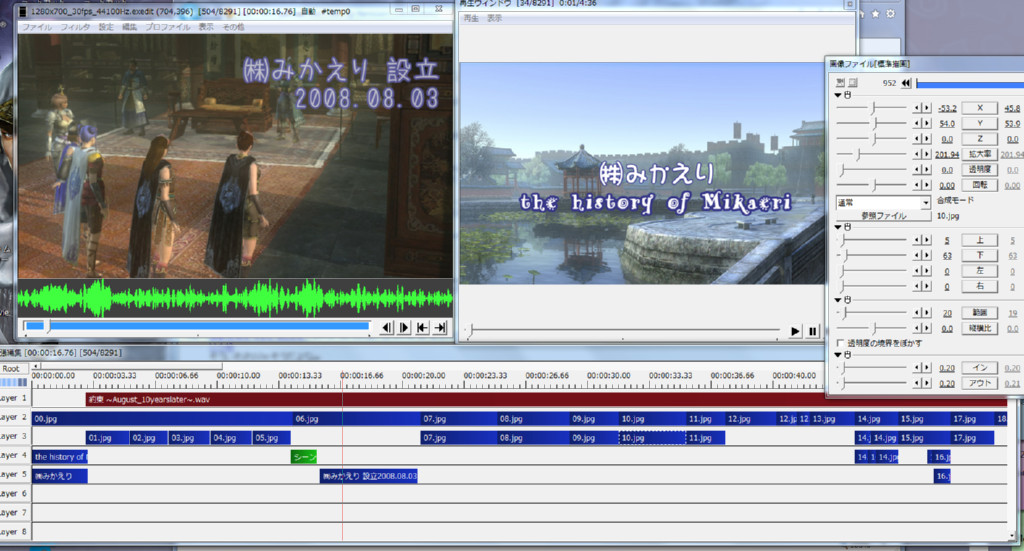
Task: Click the main window frame seek bar
Action: (197, 326)
